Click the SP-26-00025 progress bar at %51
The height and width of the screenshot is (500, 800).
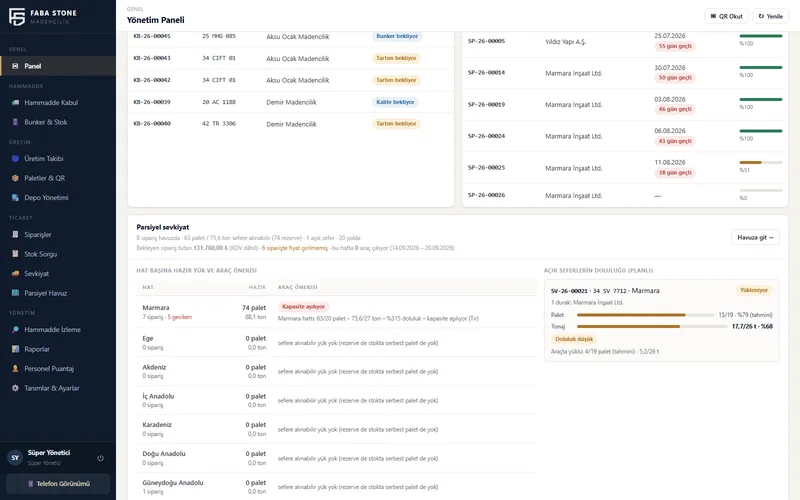click(761, 162)
